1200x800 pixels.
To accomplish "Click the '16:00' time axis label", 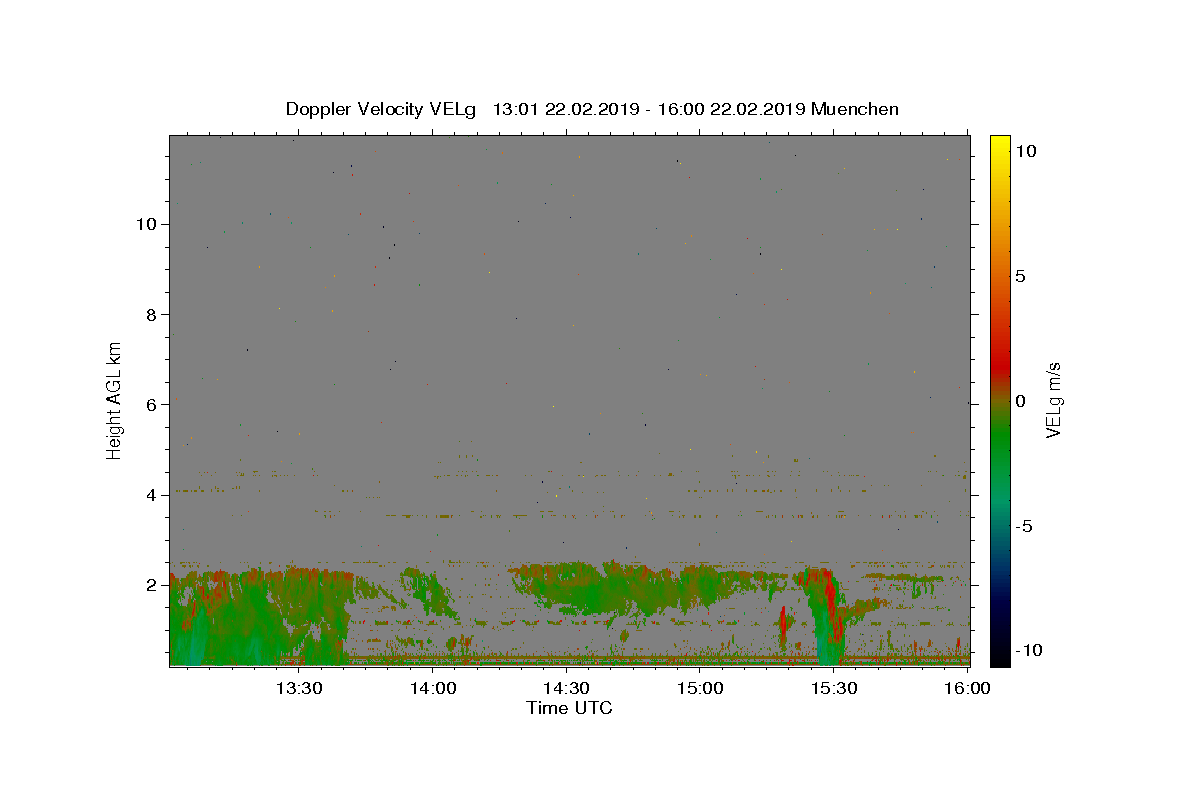I will coord(968,688).
